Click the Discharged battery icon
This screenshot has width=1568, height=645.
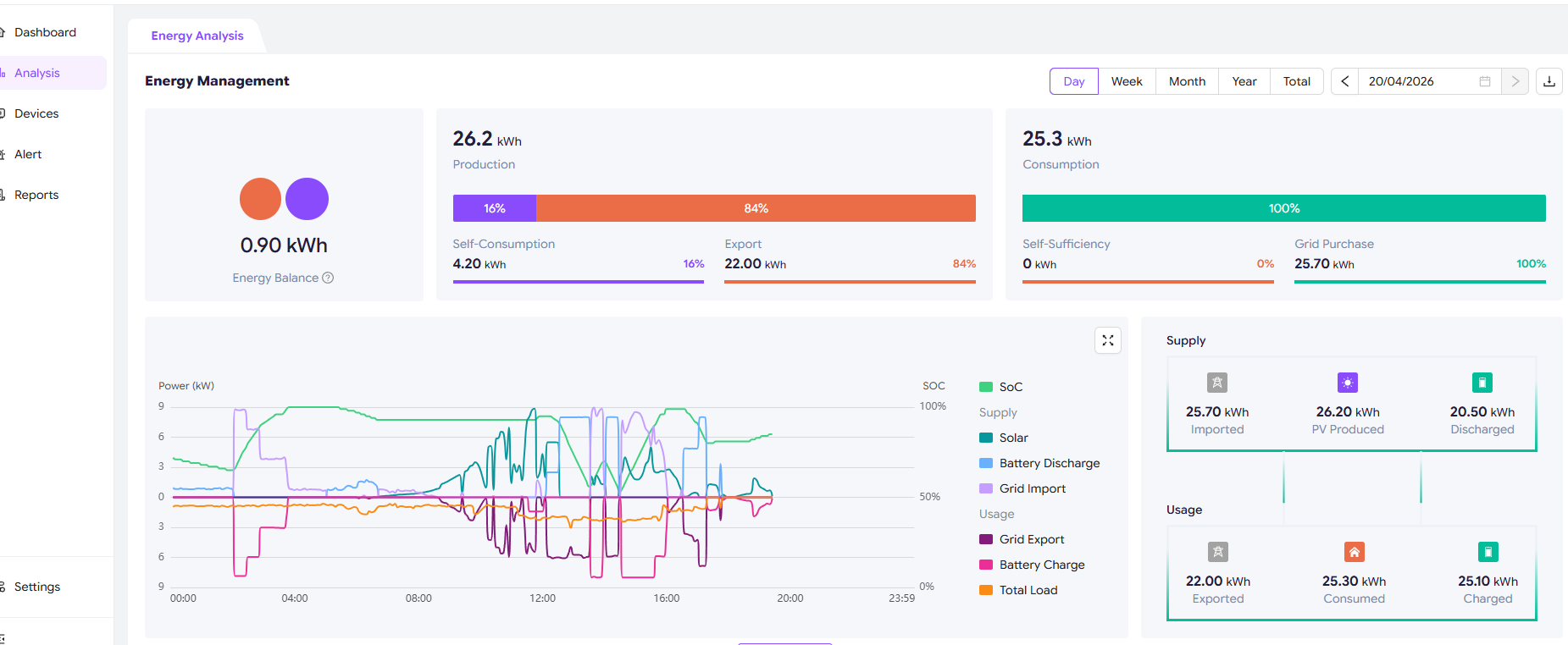[1482, 383]
